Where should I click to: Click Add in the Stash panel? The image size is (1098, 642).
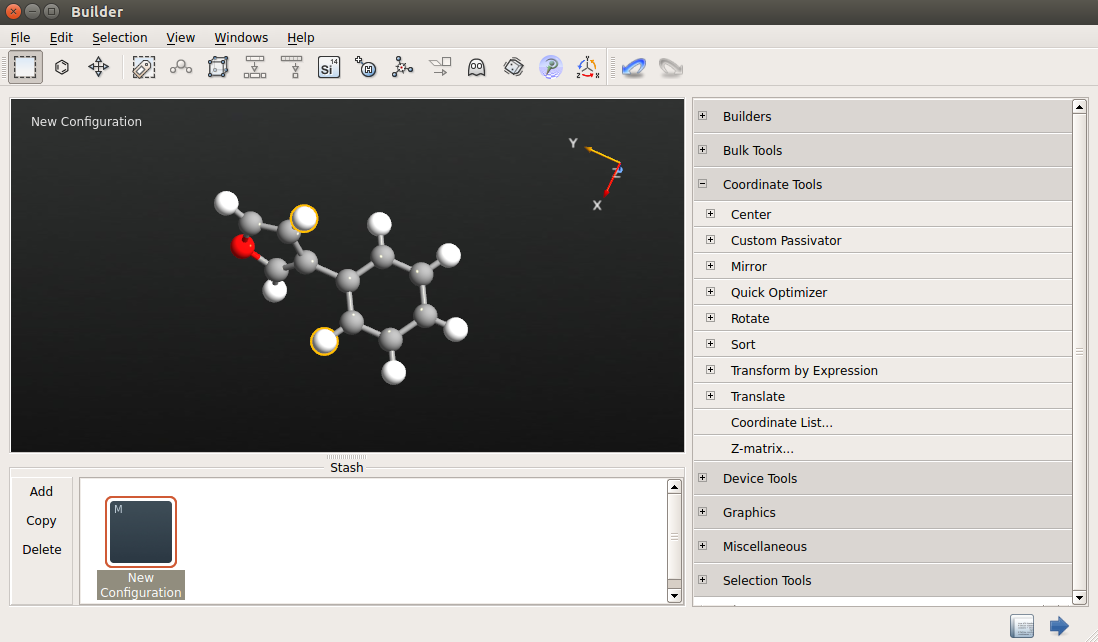pos(41,491)
